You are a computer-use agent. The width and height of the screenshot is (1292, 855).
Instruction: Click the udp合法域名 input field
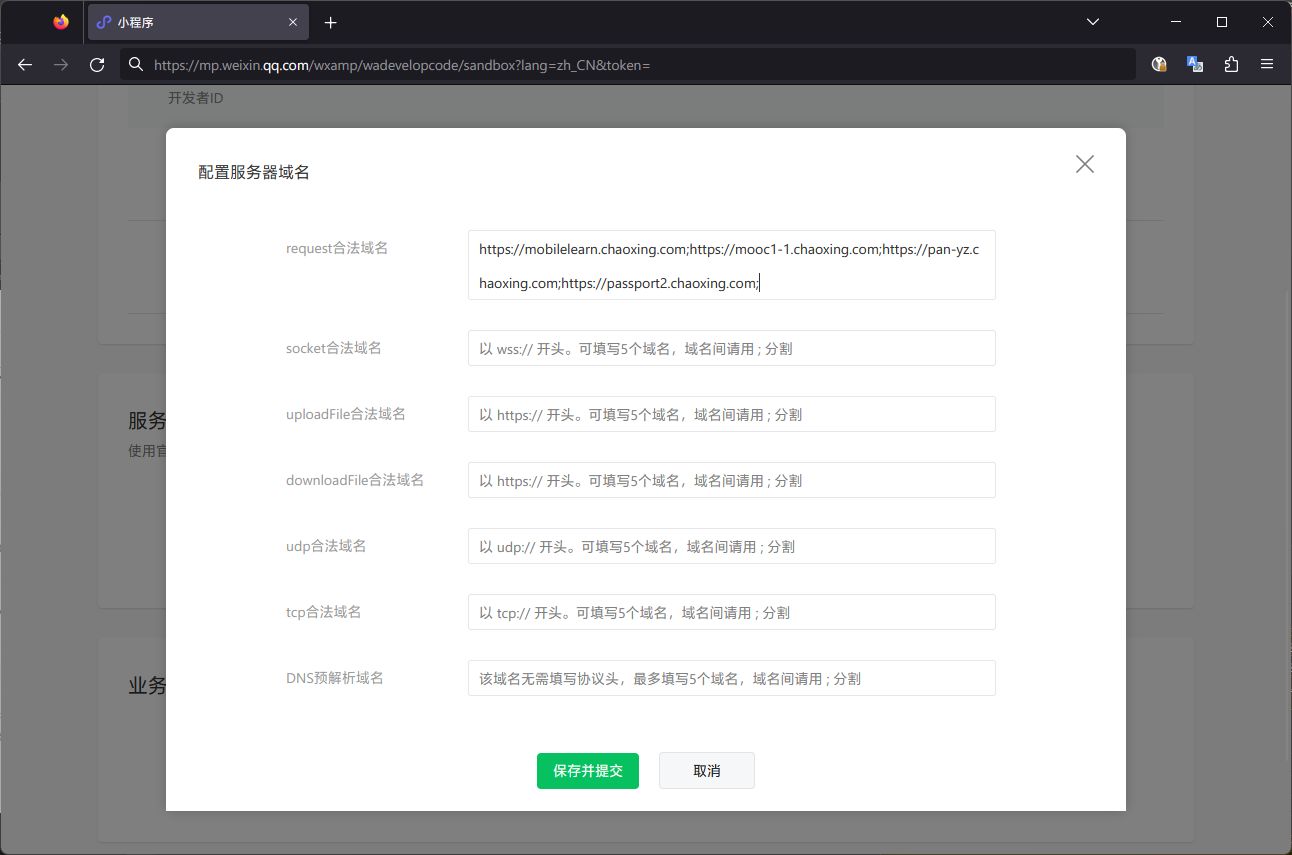click(x=732, y=546)
